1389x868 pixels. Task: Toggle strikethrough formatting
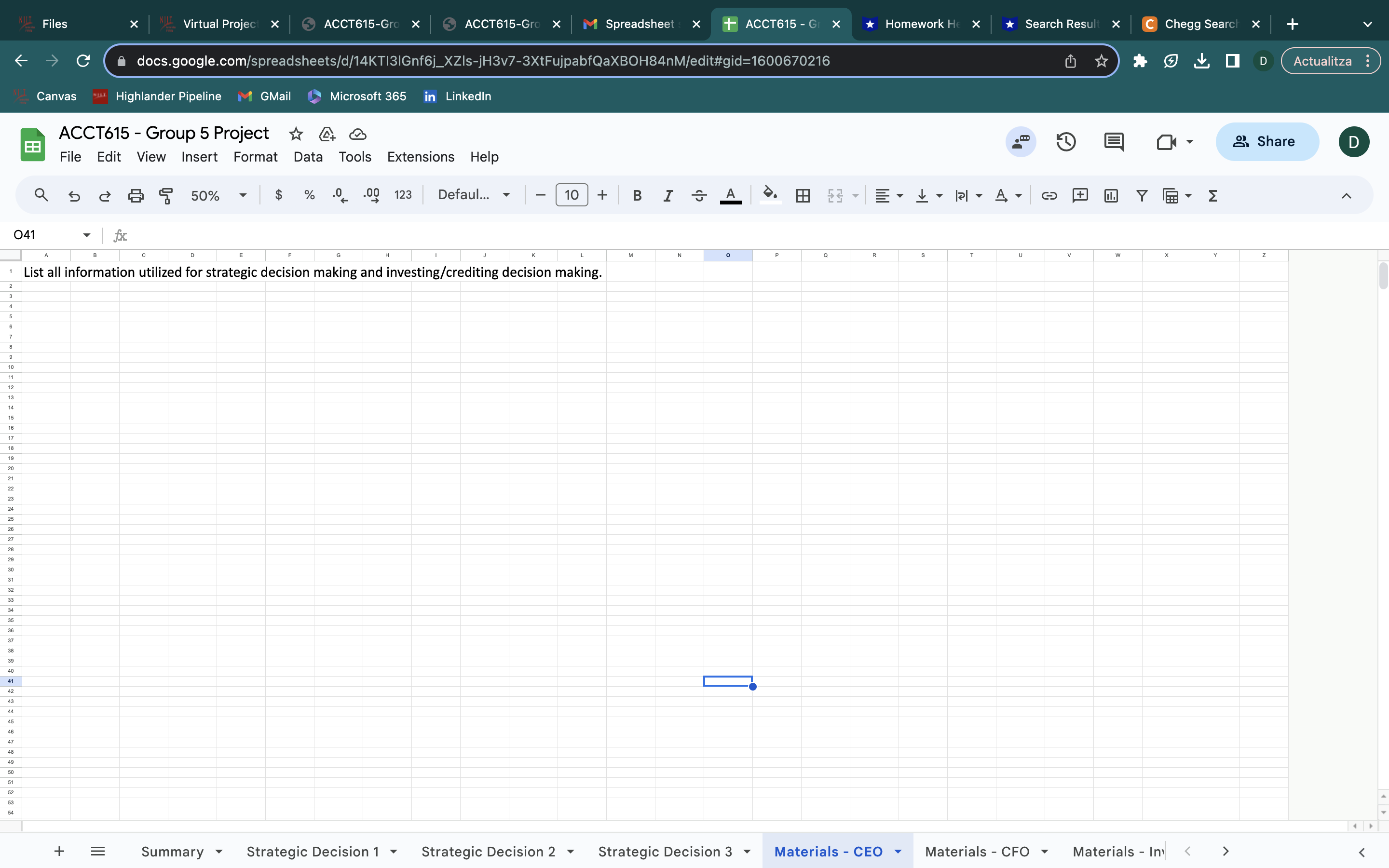tap(698, 196)
